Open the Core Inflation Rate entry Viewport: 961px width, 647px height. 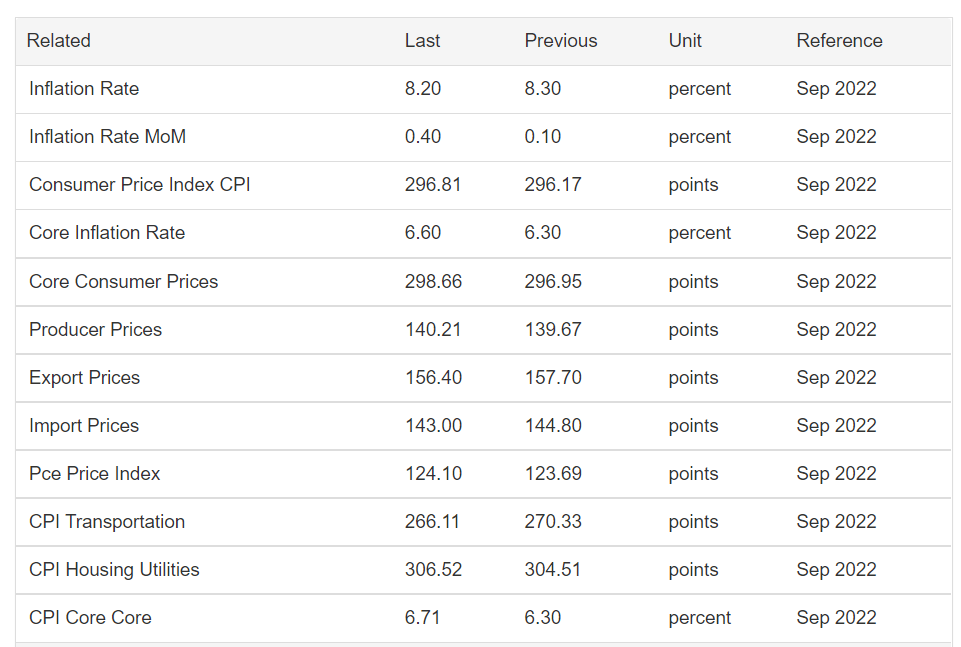pyautogui.click(x=107, y=233)
